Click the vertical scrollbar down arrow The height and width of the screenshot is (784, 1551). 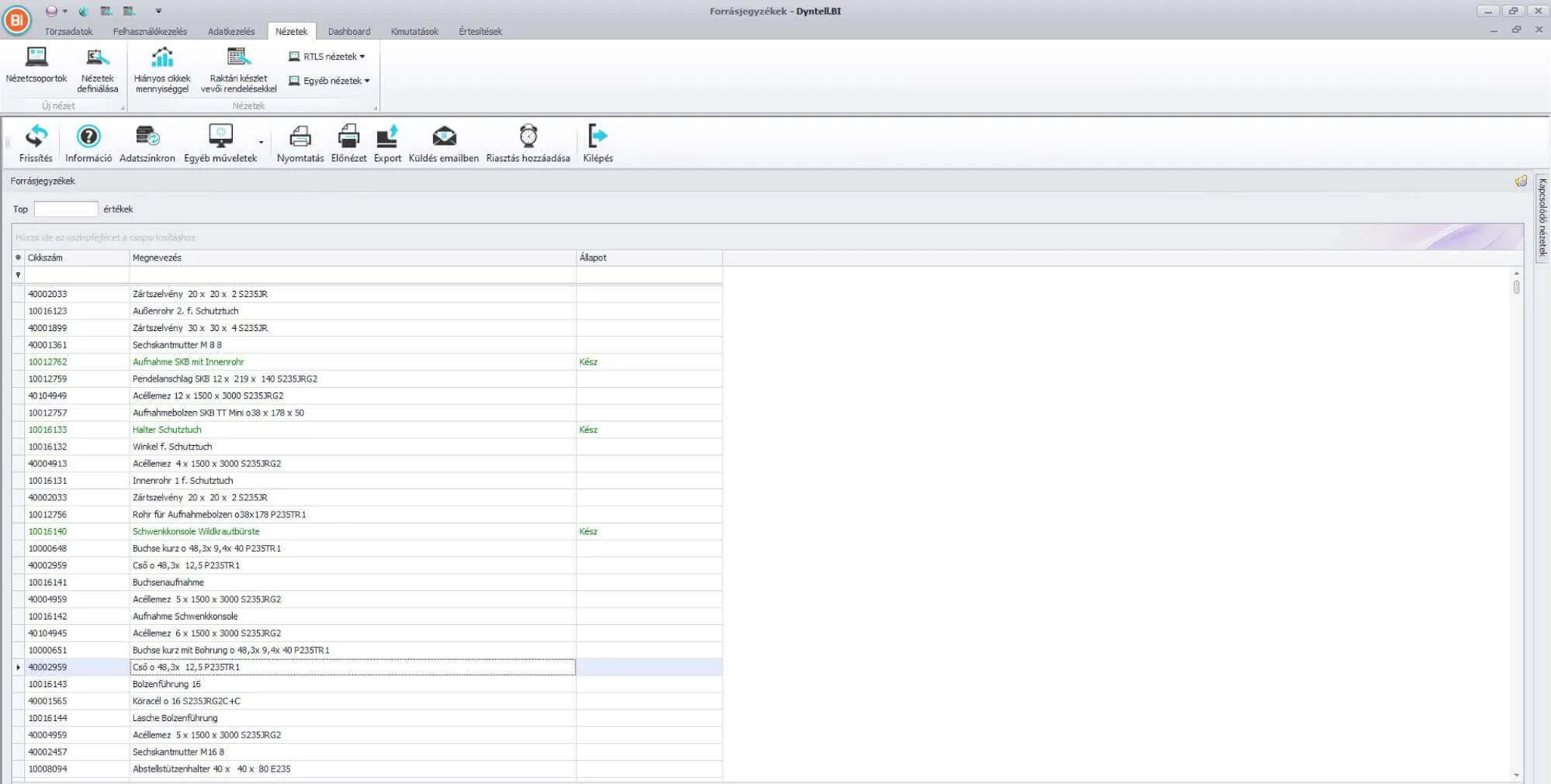click(1516, 775)
